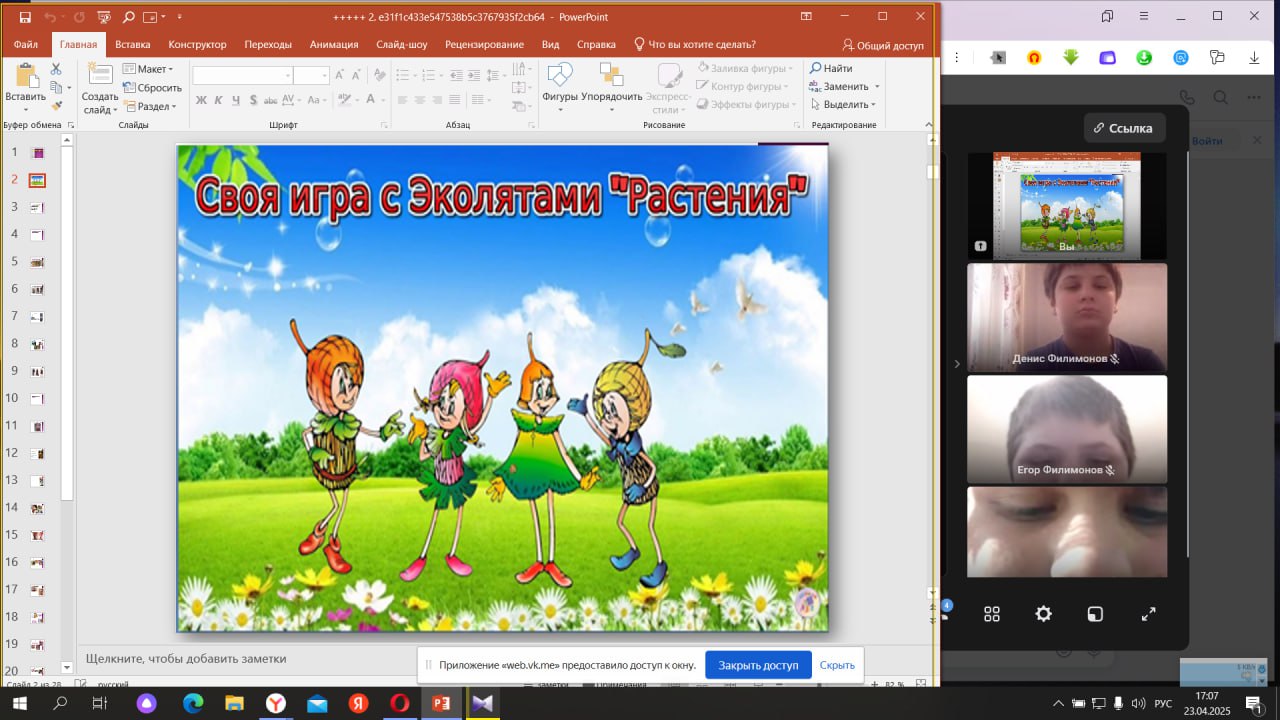Select slide 15 thumbnail in slide panel
The height and width of the screenshot is (720, 1280).
coord(38,535)
